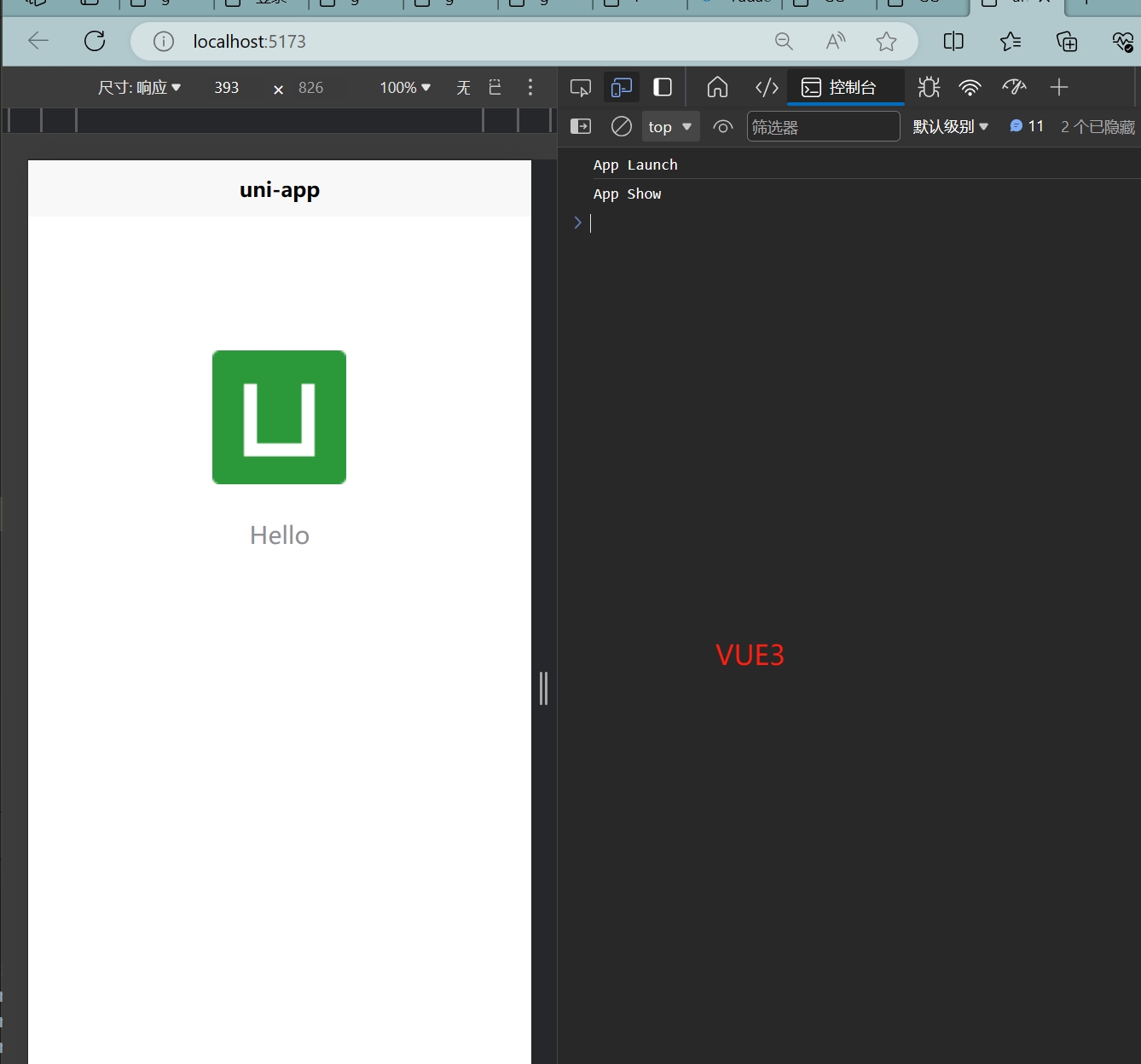Click the live expression eye icon
Viewport: 1141px width, 1064px height.
click(x=723, y=126)
